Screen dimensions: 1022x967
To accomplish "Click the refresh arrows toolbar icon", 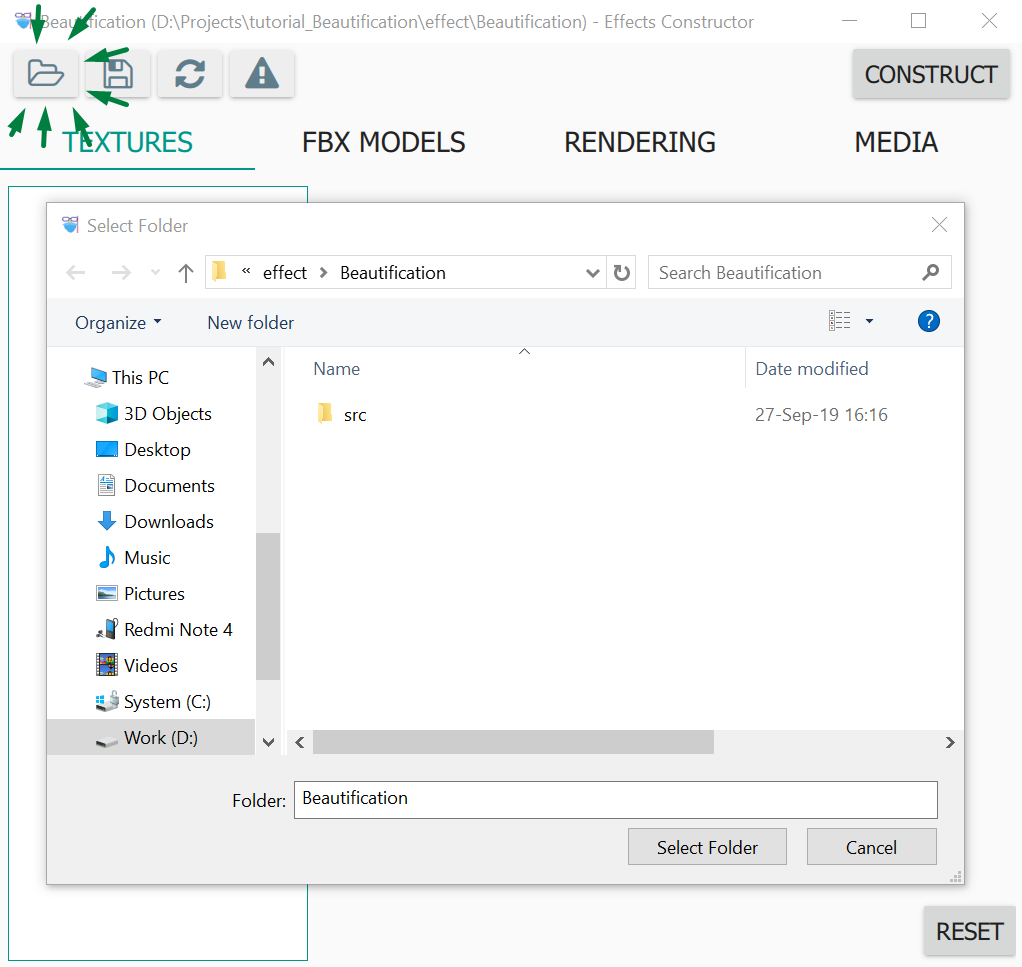I will (190, 74).
